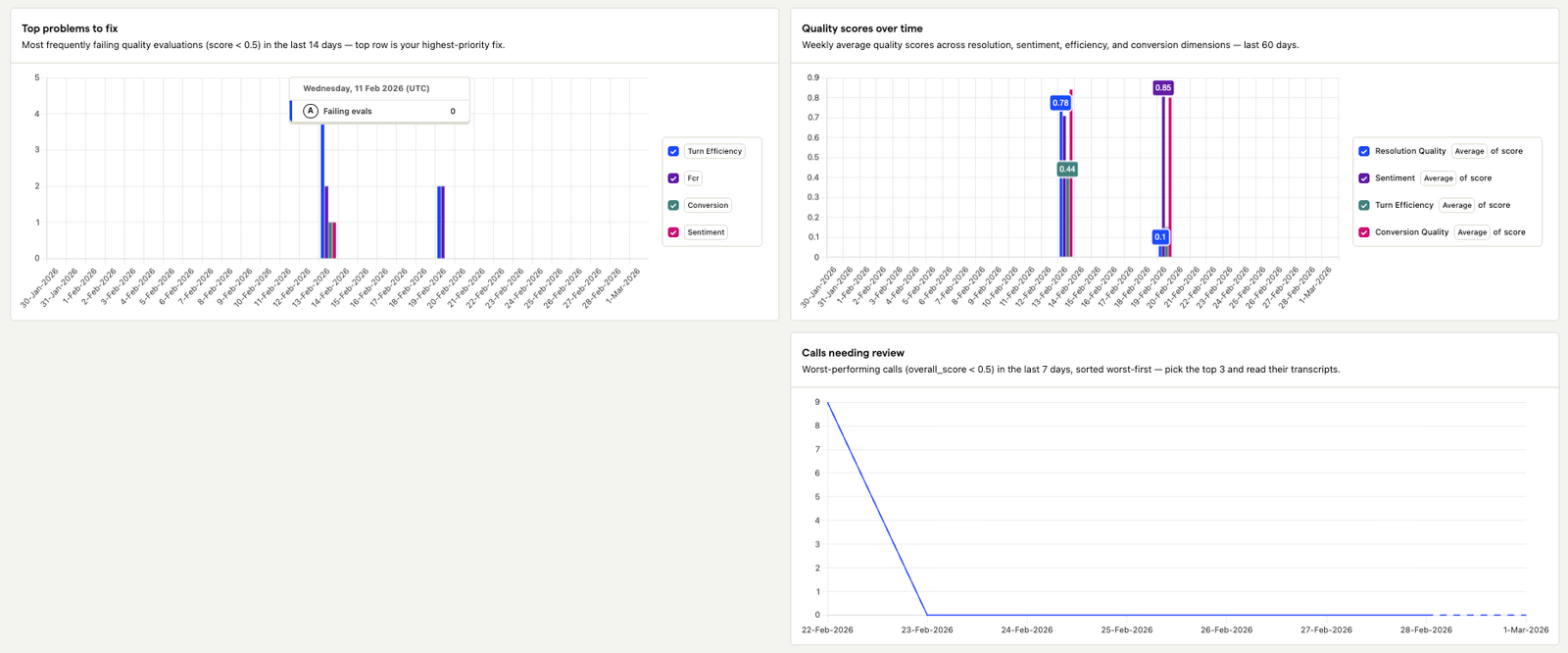
Task: Click the tall blue 13-Feb bar in Top problems chart
Action: [322, 190]
